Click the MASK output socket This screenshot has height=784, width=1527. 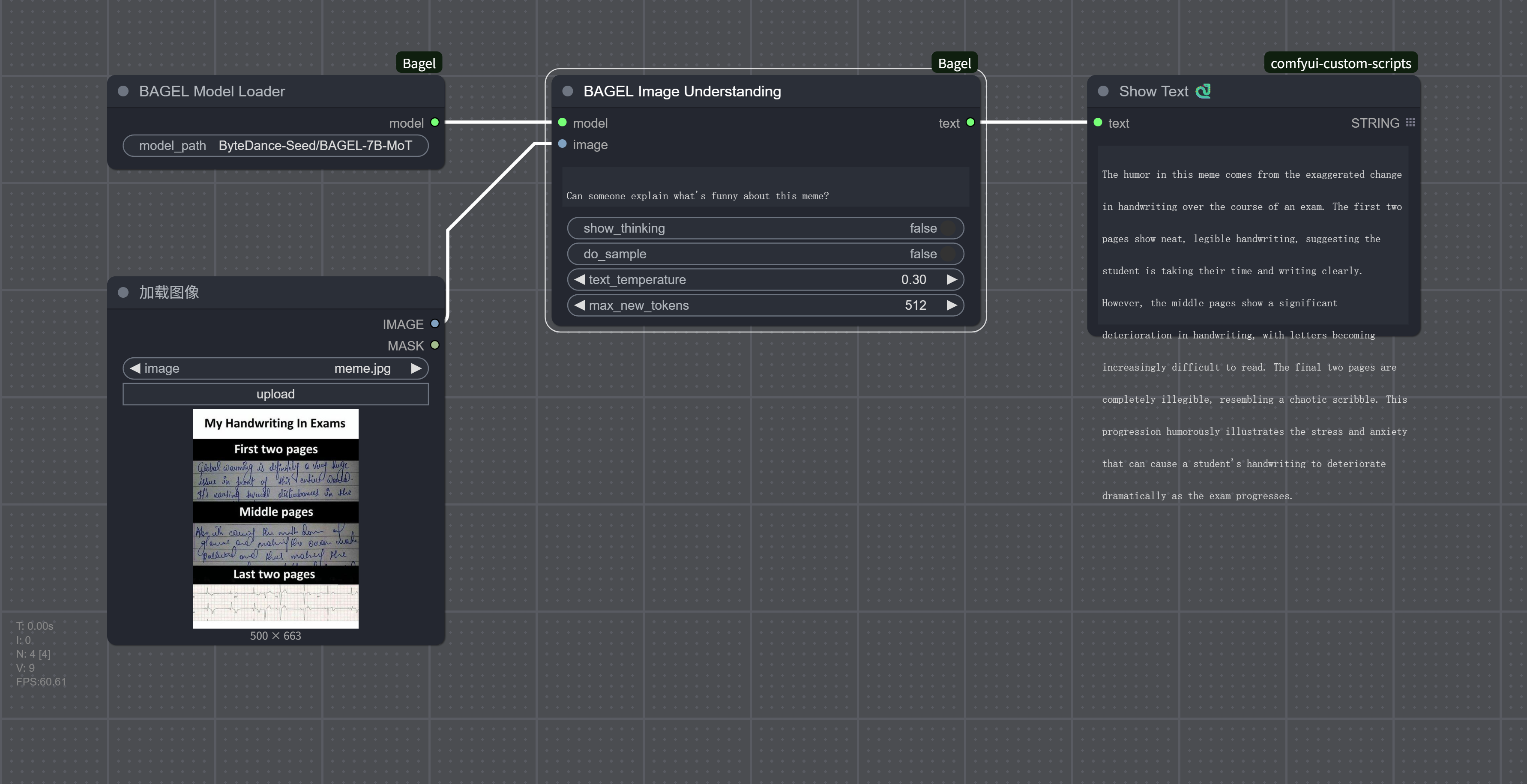pos(434,345)
